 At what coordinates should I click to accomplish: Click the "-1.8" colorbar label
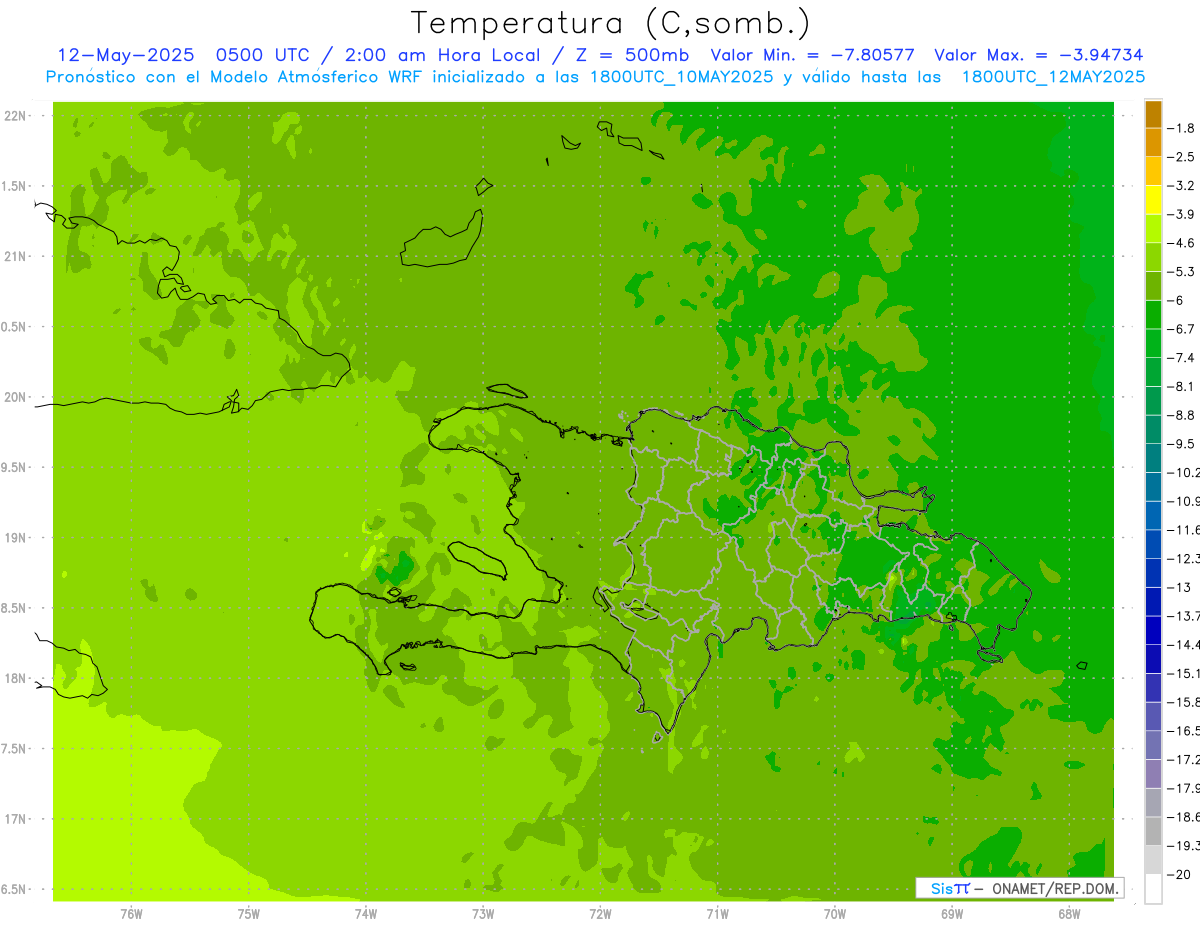click(x=1183, y=128)
